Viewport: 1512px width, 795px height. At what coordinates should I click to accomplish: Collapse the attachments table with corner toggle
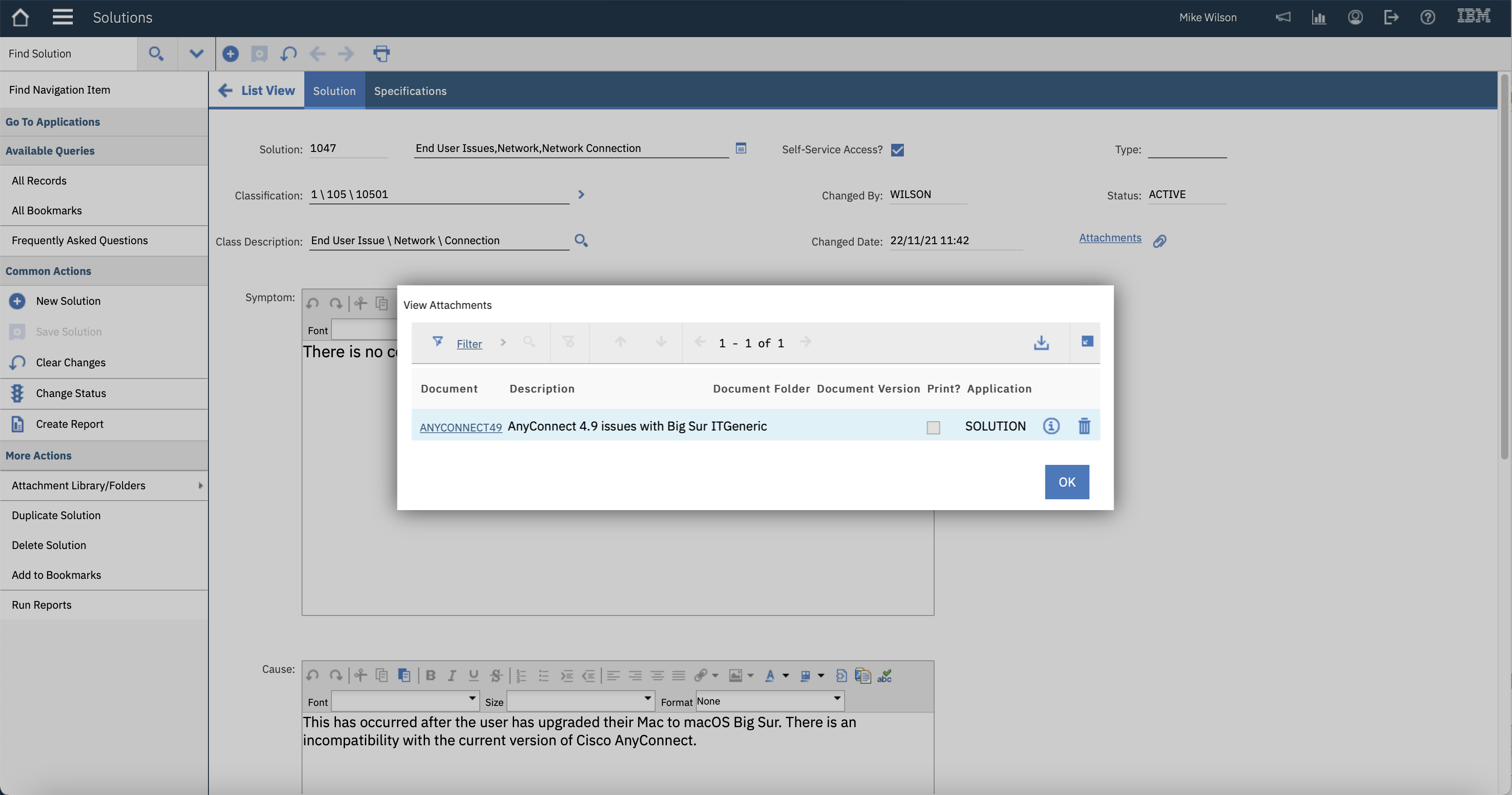click(1087, 342)
